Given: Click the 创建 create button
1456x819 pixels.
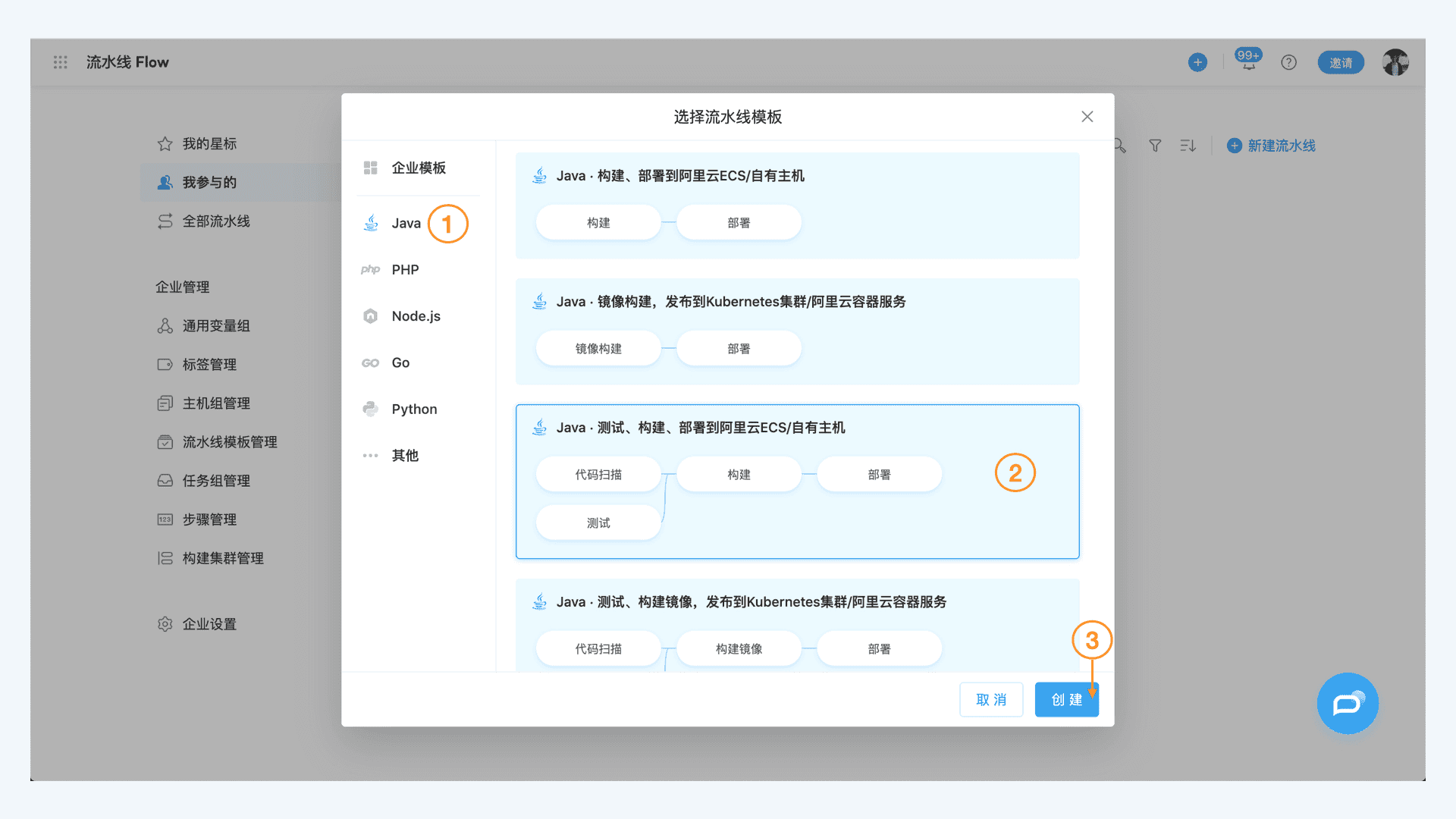Looking at the screenshot, I should [1066, 699].
